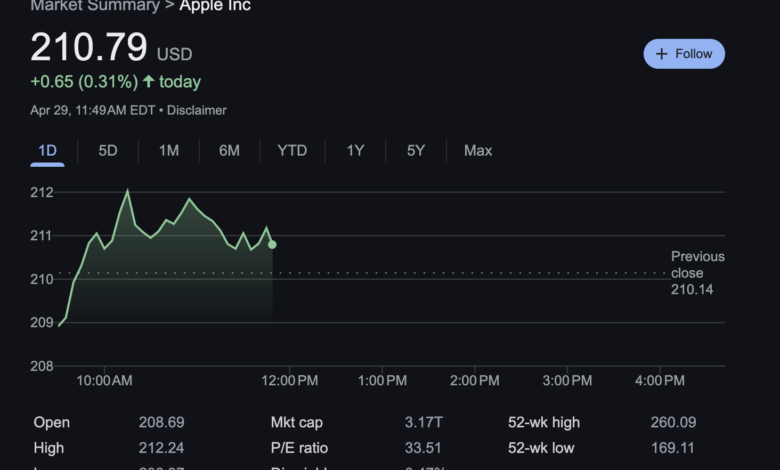Select the 1D chart range tab
Image resolution: width=780 pixels, height=470 pixels.
(x=47, y=151)
